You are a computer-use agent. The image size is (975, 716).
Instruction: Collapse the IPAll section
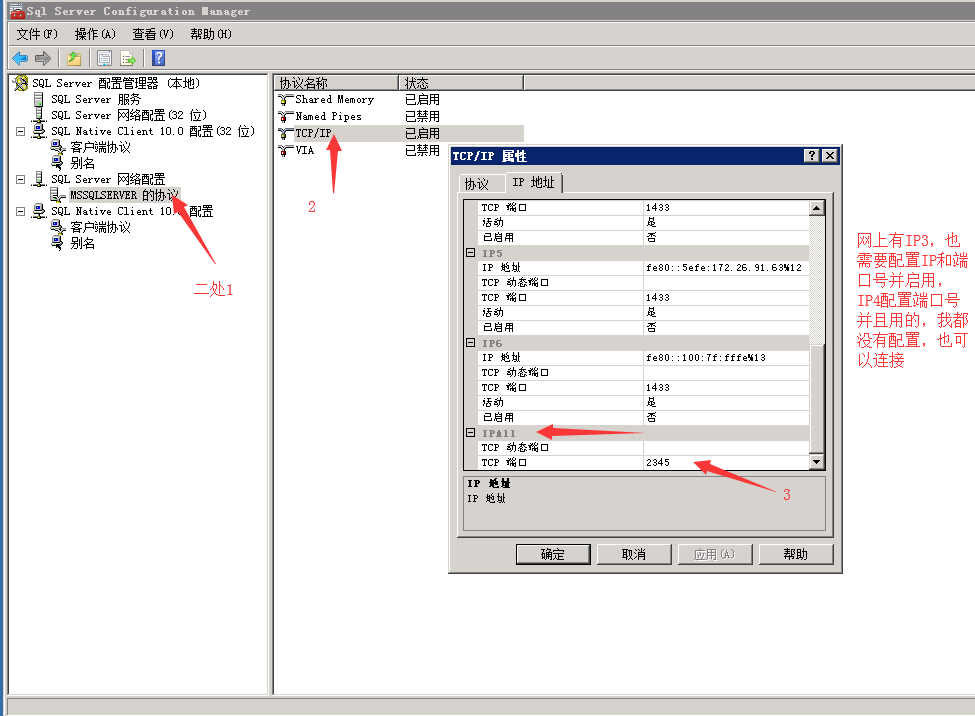(x=471, y=432)
